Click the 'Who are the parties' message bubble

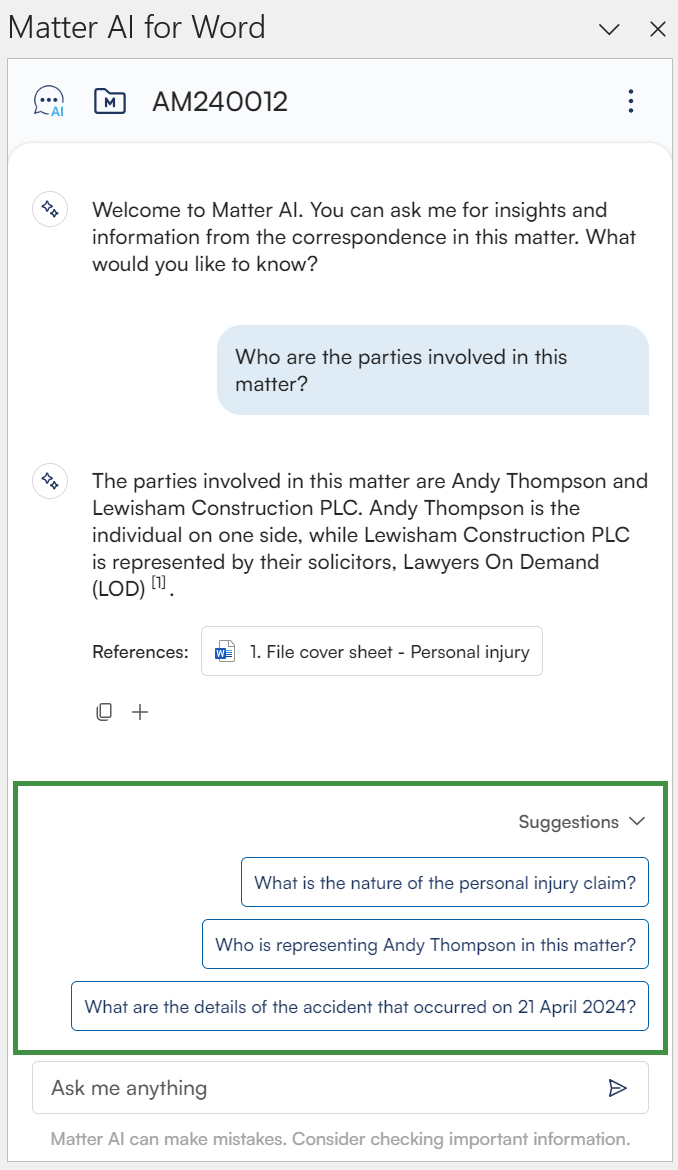(x=433, y=370)
